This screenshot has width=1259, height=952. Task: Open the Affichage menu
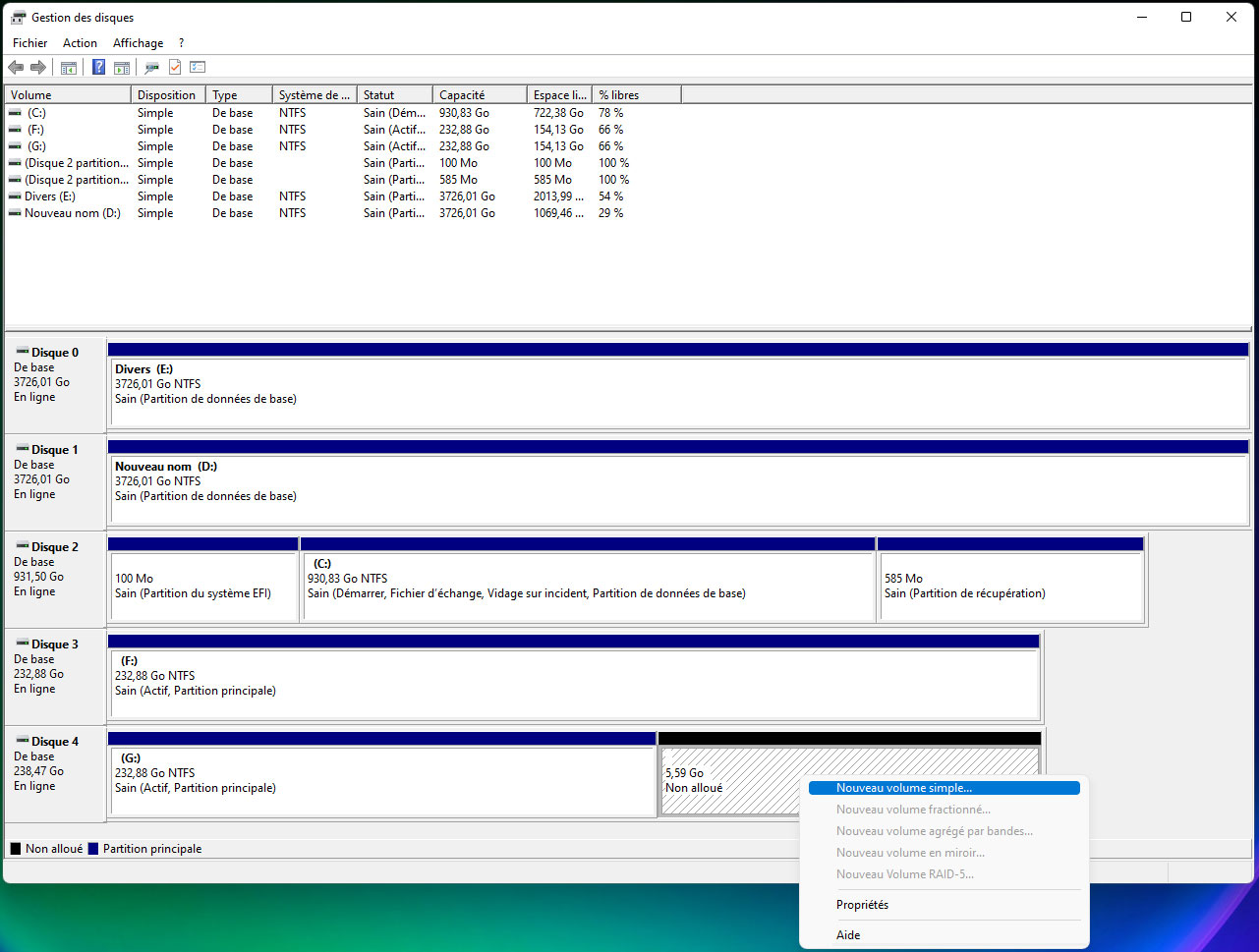click(138, 43)
